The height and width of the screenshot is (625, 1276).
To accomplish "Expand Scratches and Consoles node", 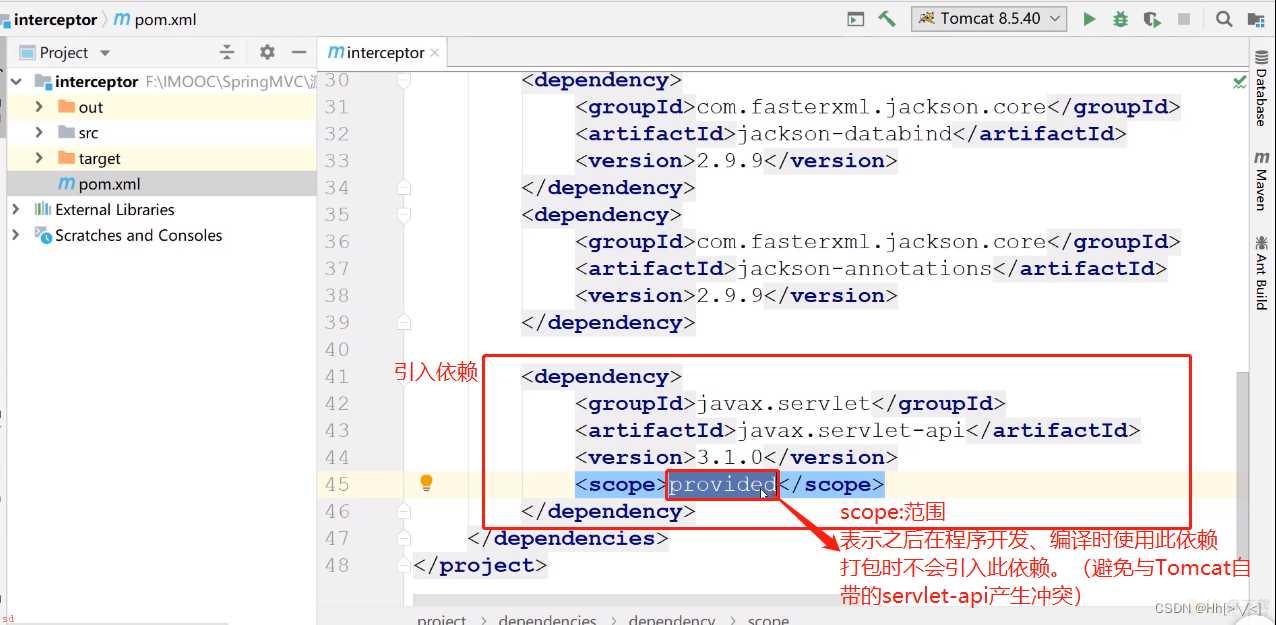I will 15,235.
